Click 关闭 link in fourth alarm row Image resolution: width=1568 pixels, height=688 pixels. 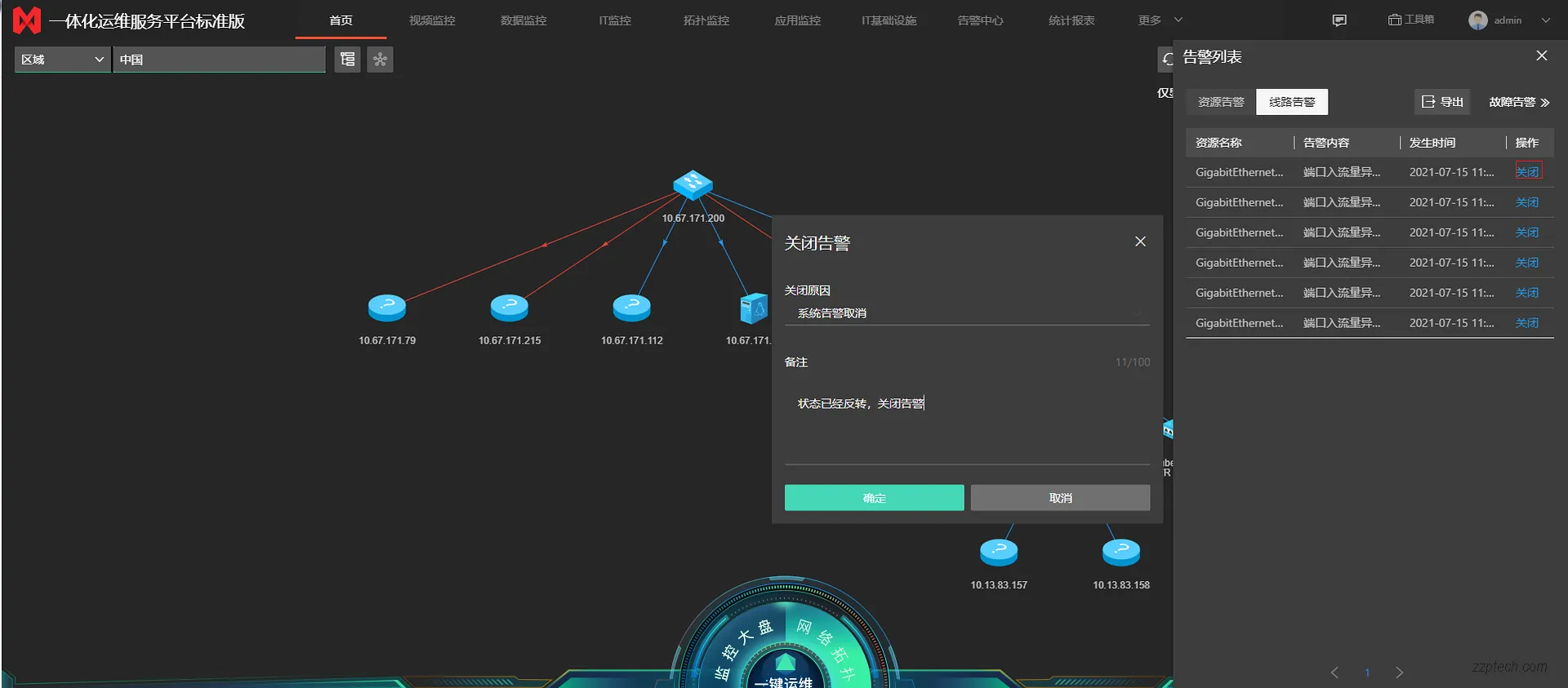[1527, 263]
